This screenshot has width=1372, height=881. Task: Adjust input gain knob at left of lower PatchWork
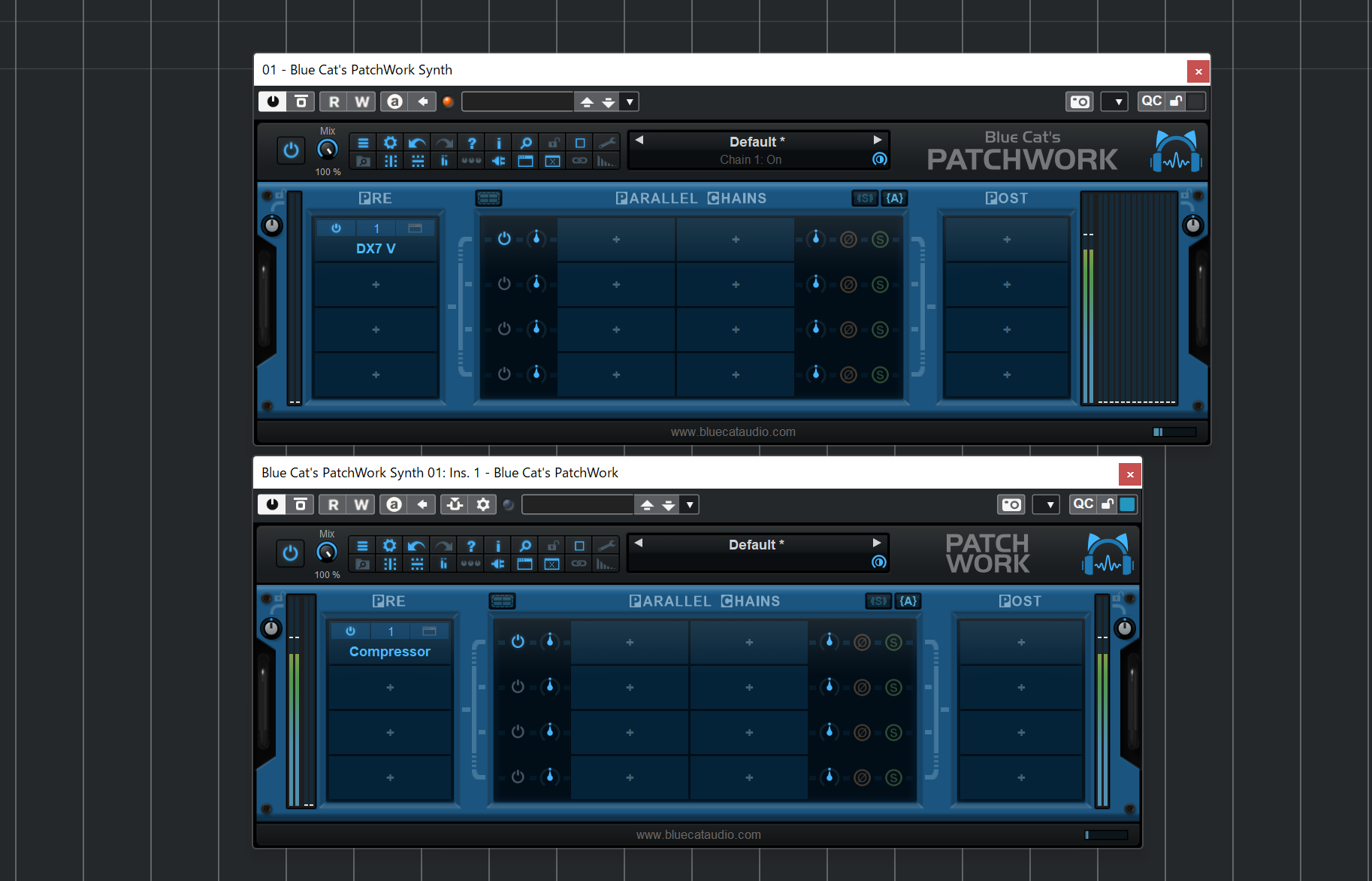(271, 628)
